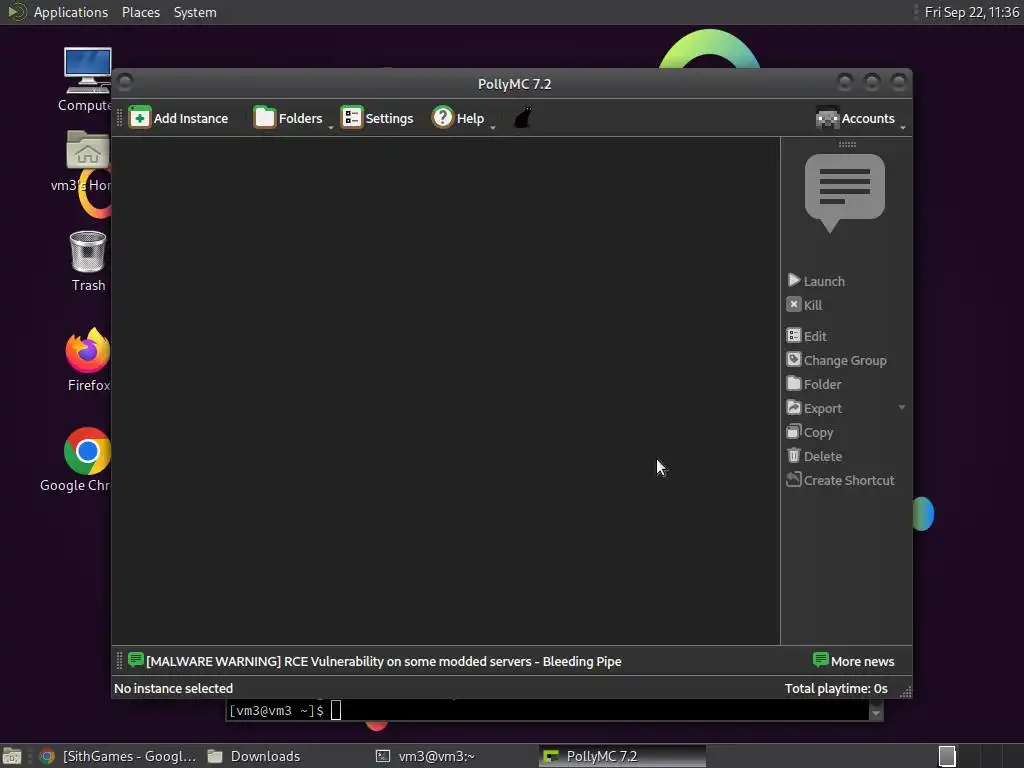Open the Computer desktop icon
This screenshot has height=768, width=1024.
tap(88, 79)
